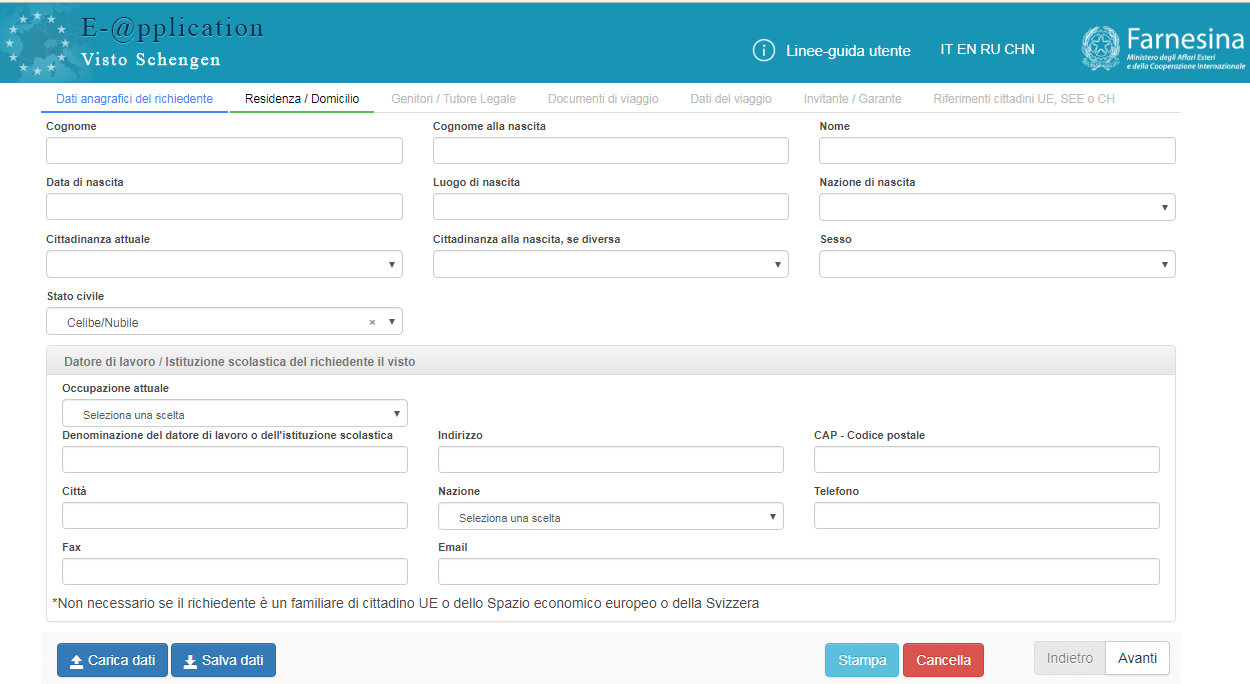Click Carica dati upload button
This screenshot has width=1250, height=684.
(112, 660)
